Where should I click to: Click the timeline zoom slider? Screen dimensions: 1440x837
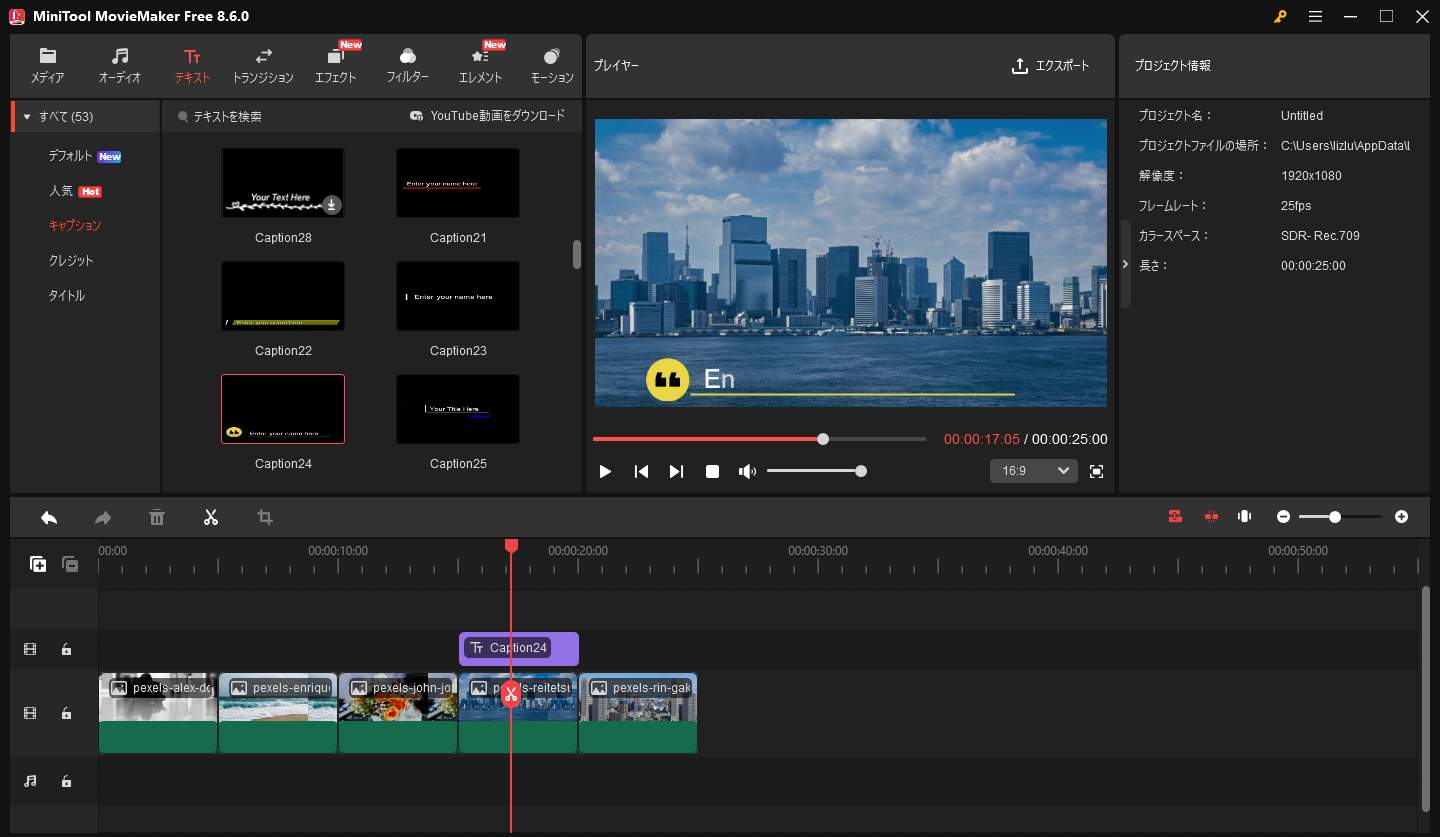pyautogui.click(x=1335, y=517)
